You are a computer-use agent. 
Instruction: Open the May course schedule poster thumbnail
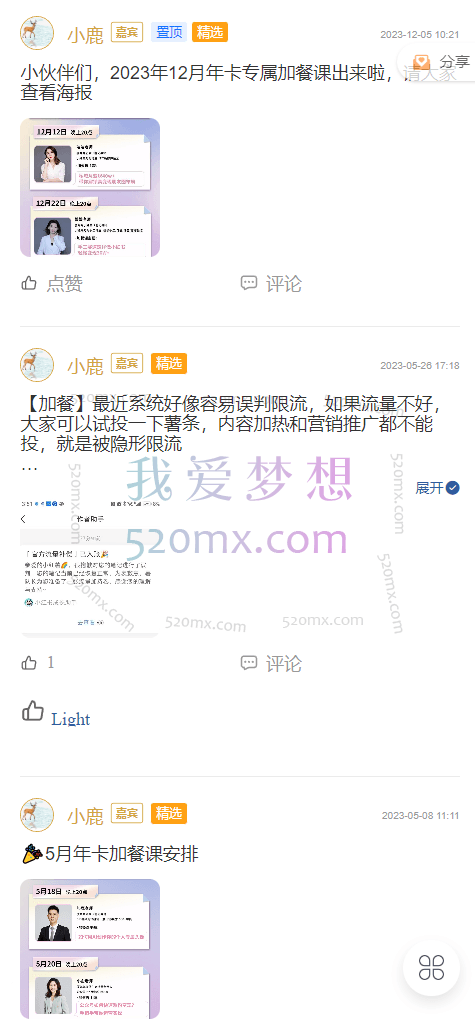pos(90,948)
